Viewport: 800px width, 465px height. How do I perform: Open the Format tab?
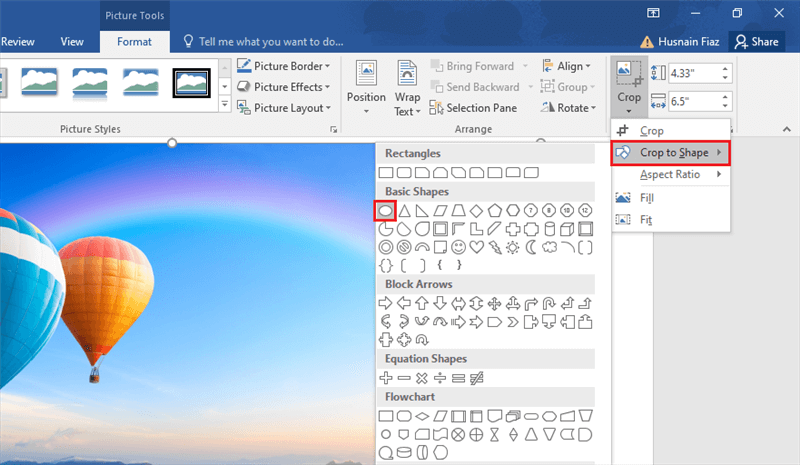pyautogui.click(x=134, y=42)
